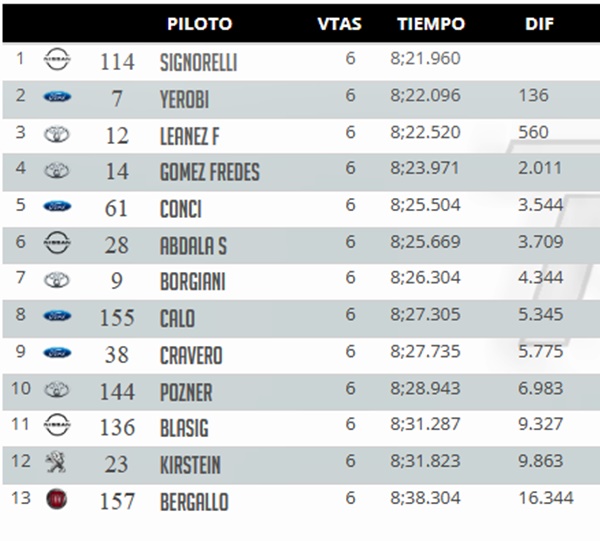Click Nissan logo next to Blasig
This screenshot has width=600, height=541.
point(57,425)
